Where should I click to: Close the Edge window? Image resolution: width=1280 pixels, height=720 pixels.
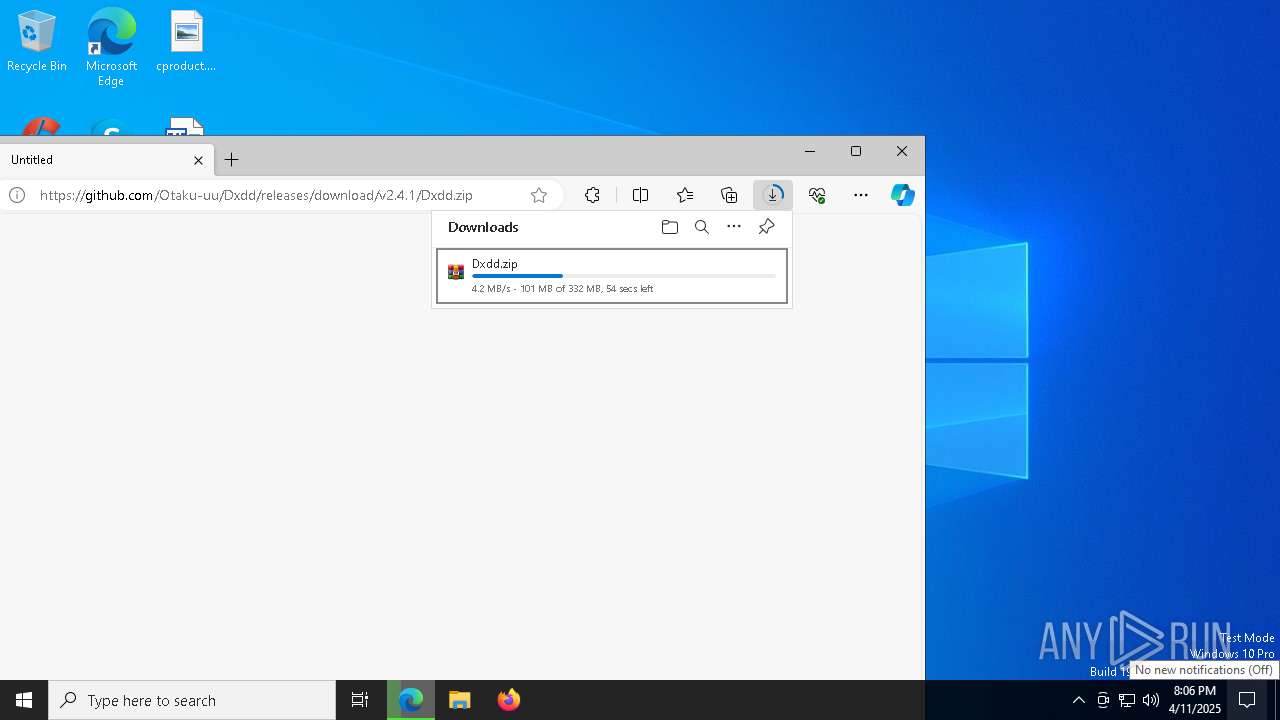(x=902, y=151)
